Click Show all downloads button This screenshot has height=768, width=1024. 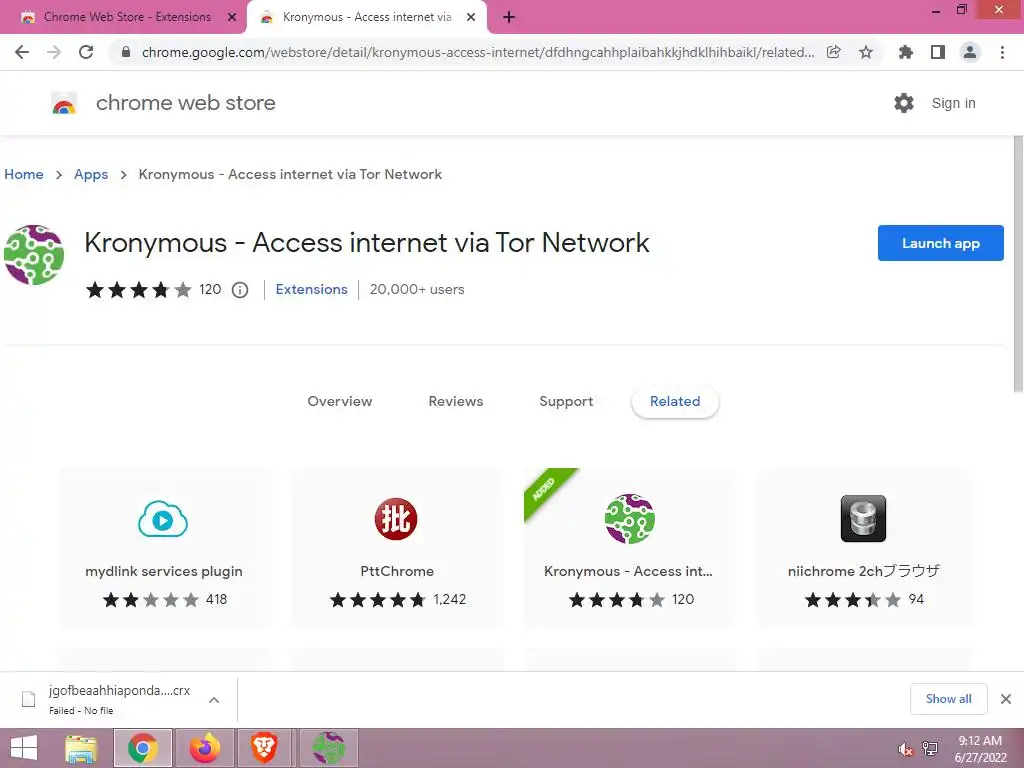tap(948, 699)
